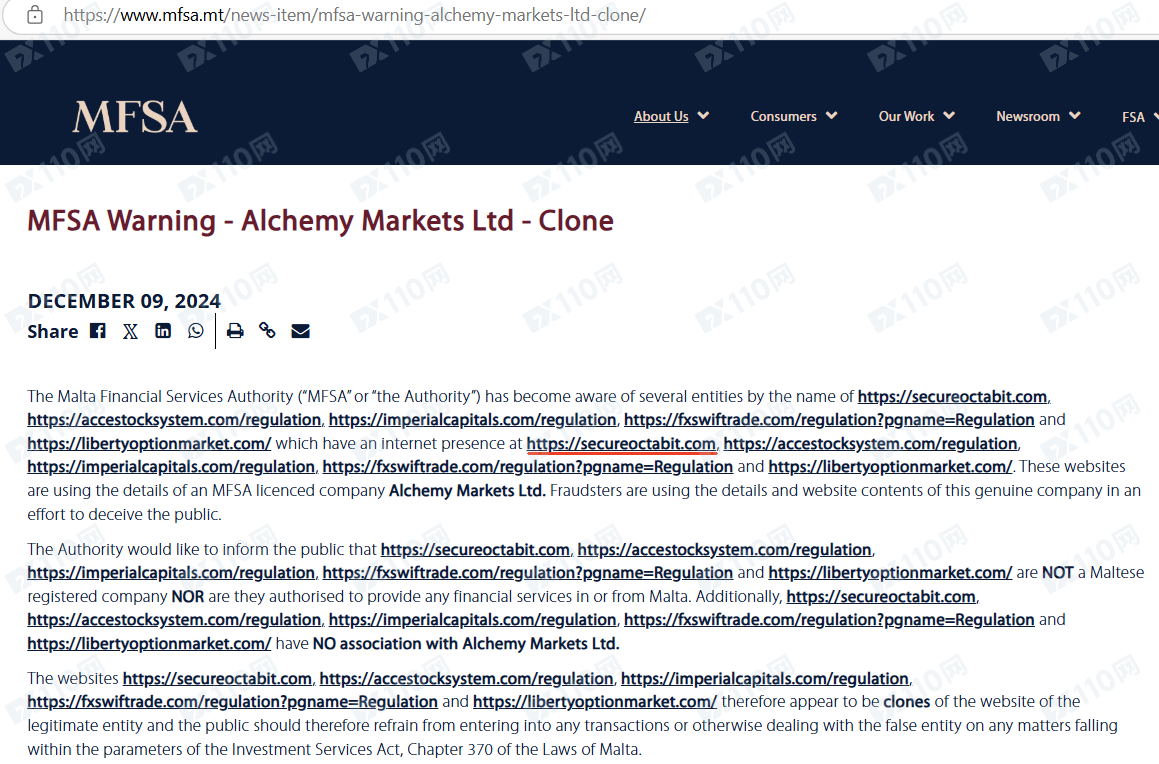Click the lock icon in address bar
1159x764 pixels.
(x=35, y=15)
